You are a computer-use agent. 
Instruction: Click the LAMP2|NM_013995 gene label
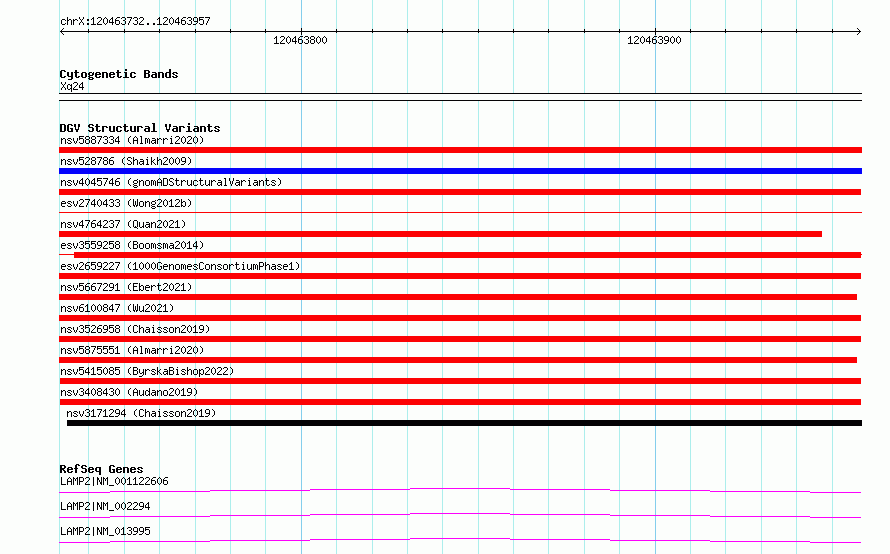pos(105,531)
